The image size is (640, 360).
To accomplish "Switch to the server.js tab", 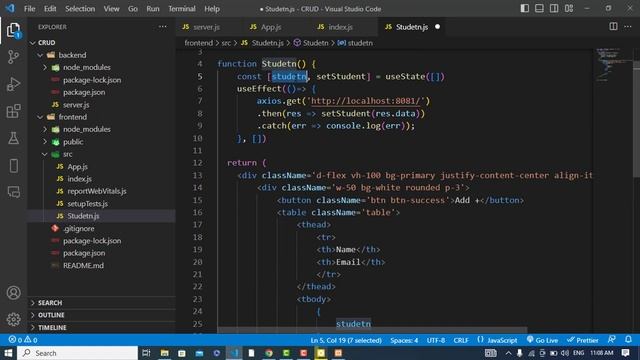I will tap(207, 27).
